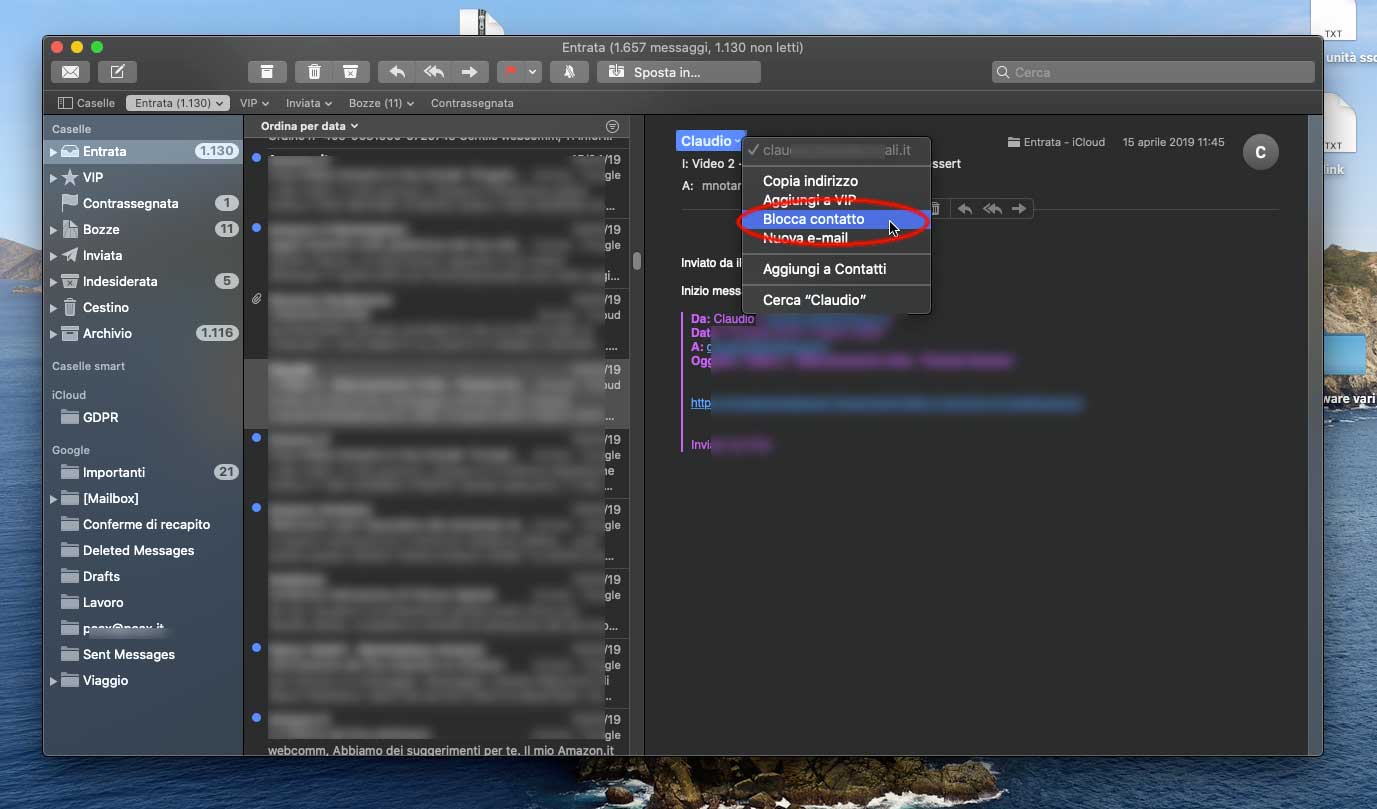Screen dimensions: 1377x809
Task: Open the Sent Messages folder
Action: point(143,654)
